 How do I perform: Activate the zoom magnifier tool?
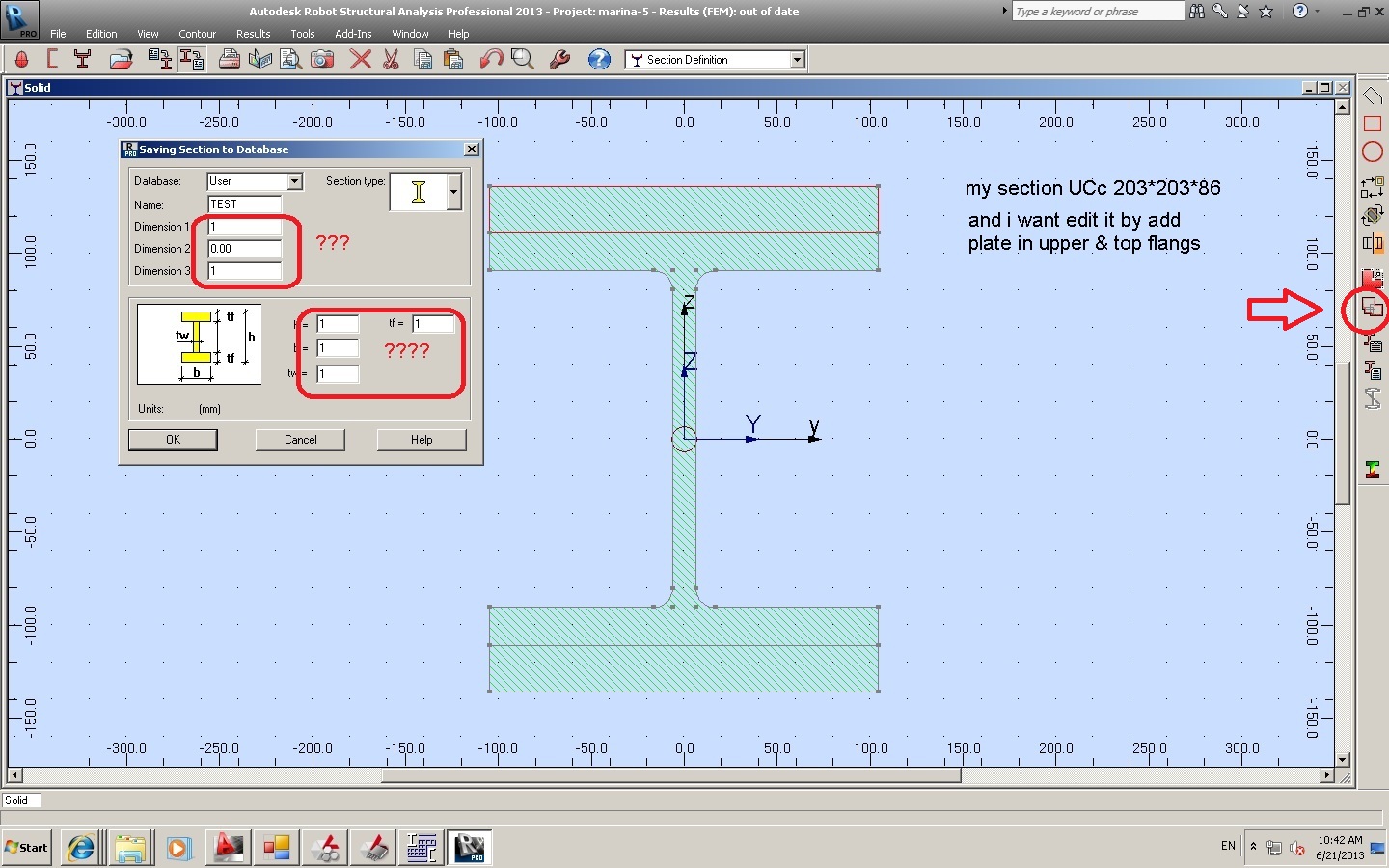522,59
